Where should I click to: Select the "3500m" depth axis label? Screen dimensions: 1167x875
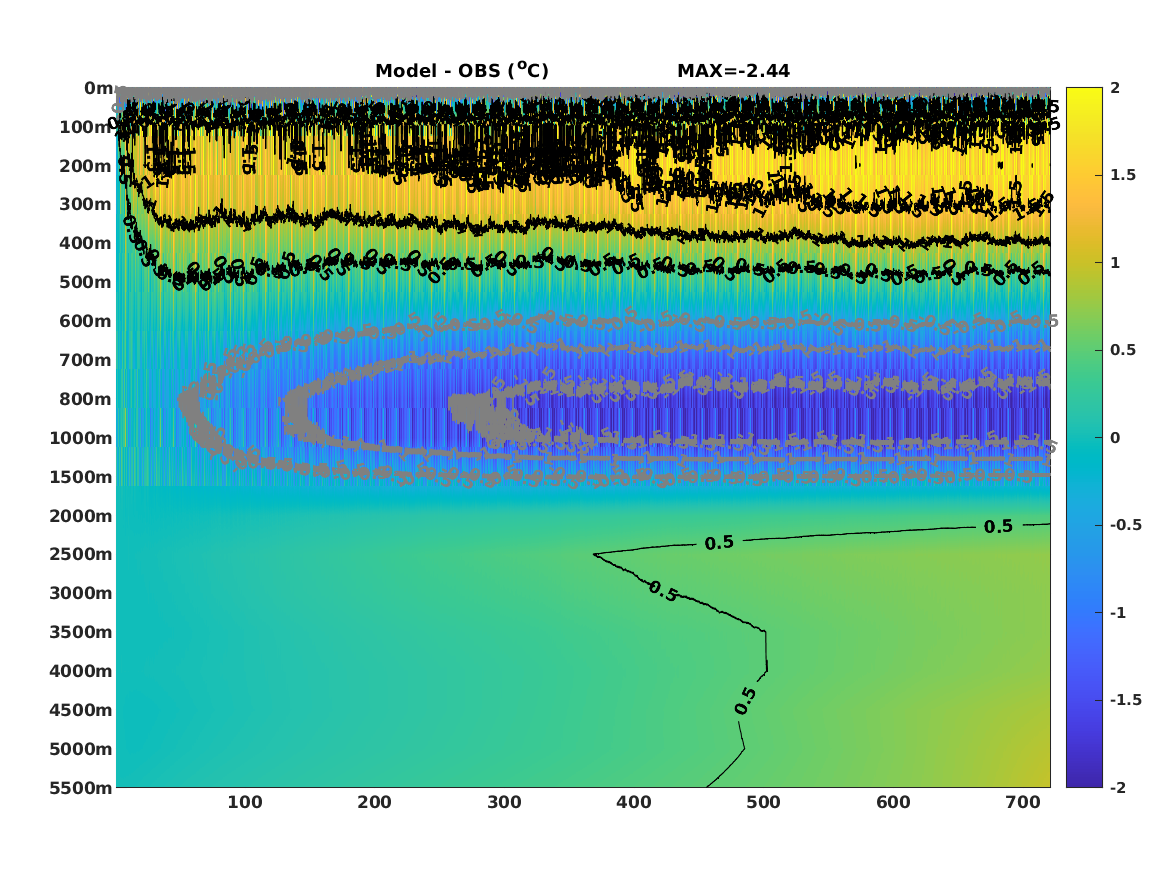click(81, 632)
